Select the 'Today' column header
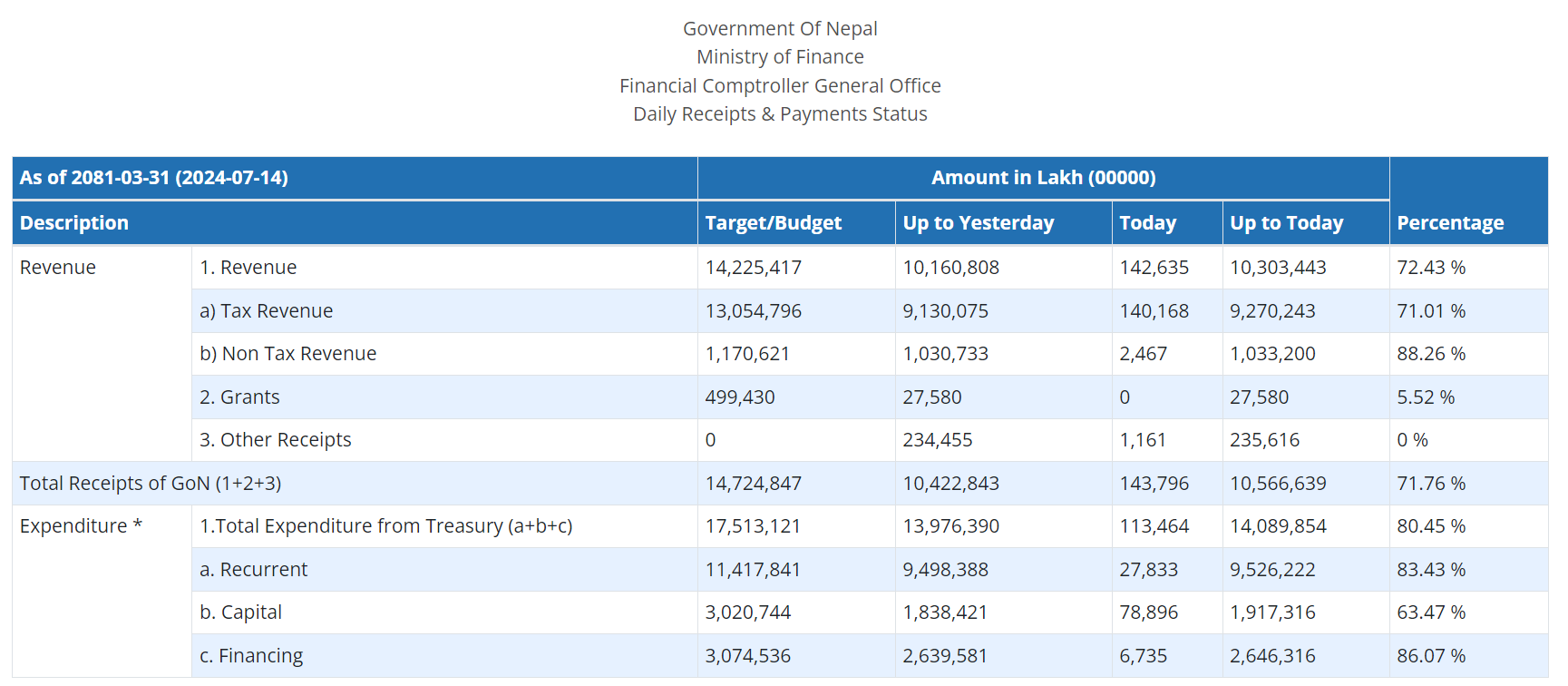 tap(1147, 223)
